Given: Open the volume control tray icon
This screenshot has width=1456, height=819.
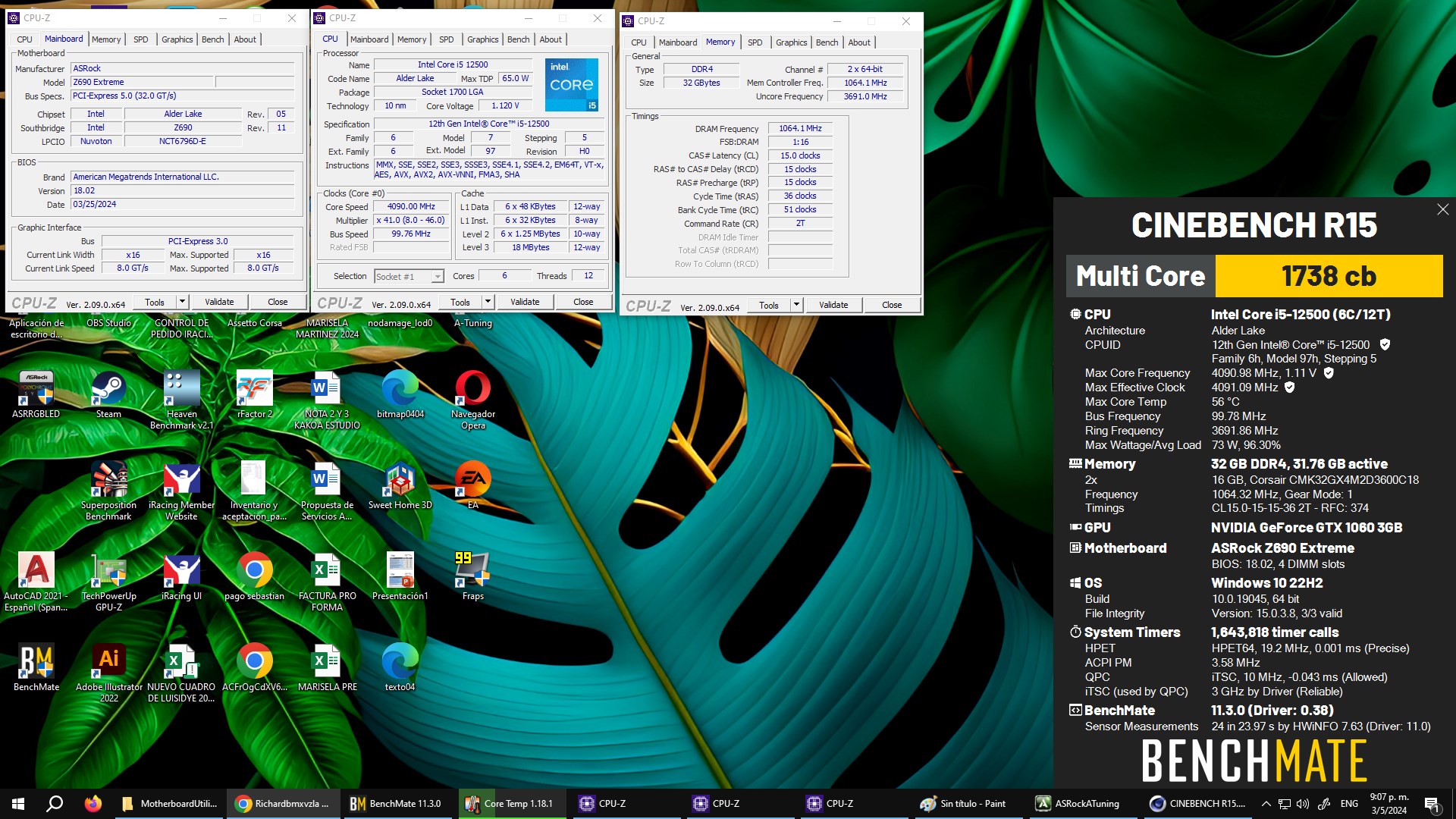Looking at the screenshot, I should (1303, 804).
